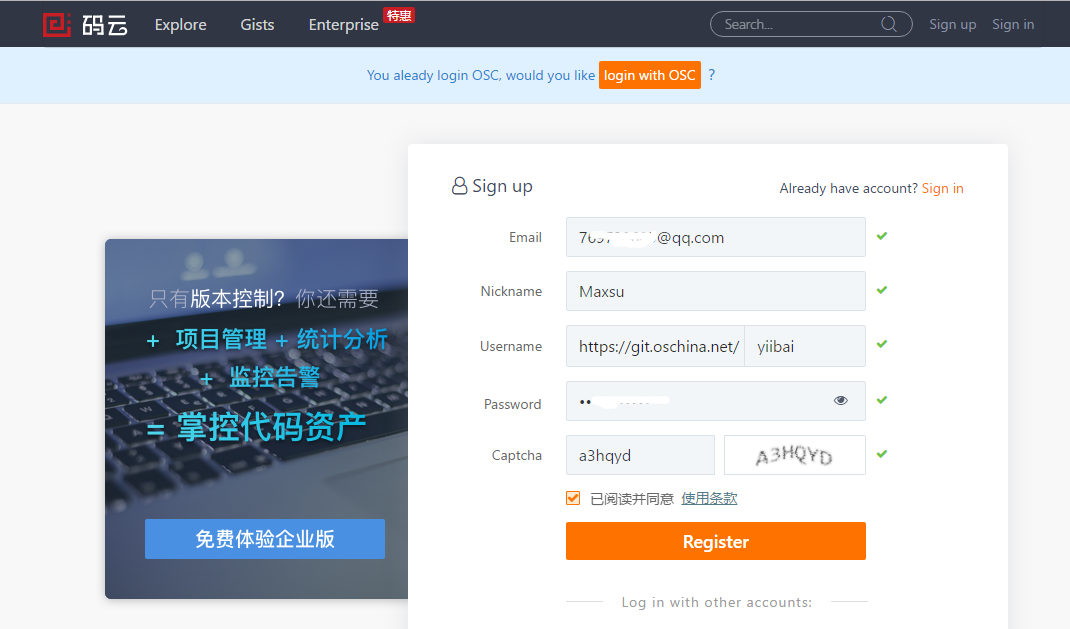The height and width of the screenshot is (629, 1070).
Task: Click the Username validation checkmark
Action: 882,344
